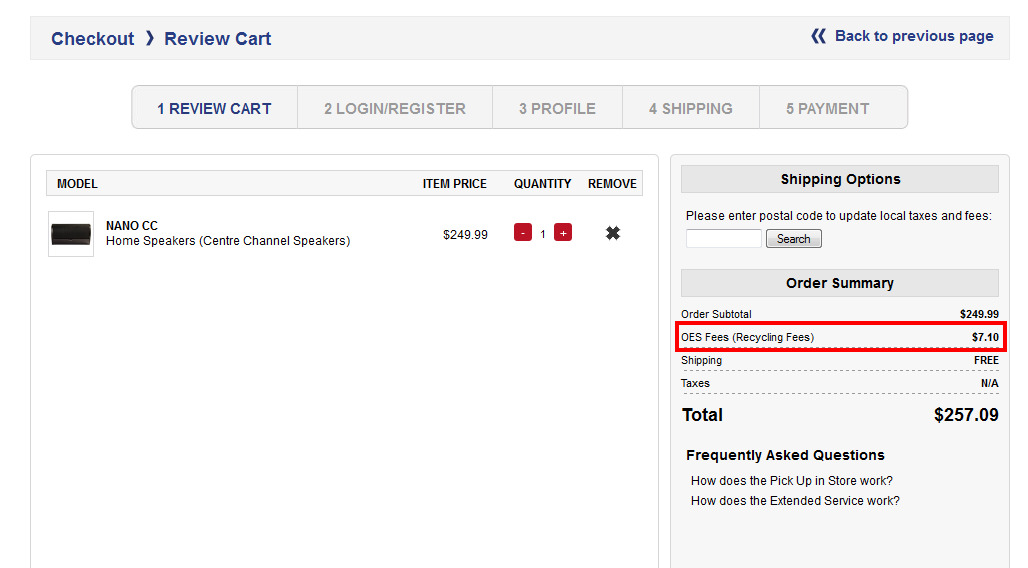1028x568 pixels.
Task: Remove NANO CC from cart
Action: pyautogui.click(x=613, y=233)
